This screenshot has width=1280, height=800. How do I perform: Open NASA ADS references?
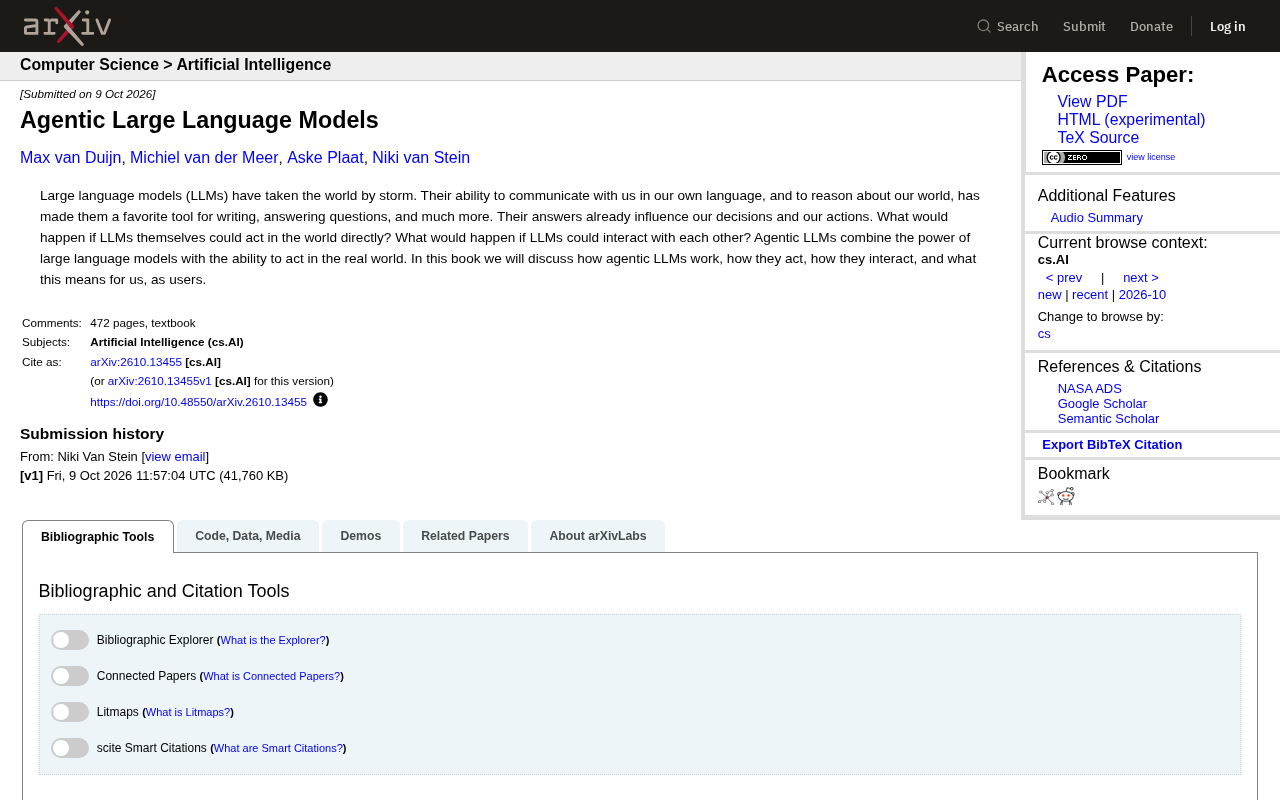pyautogui.click(x=1090, y=389)
